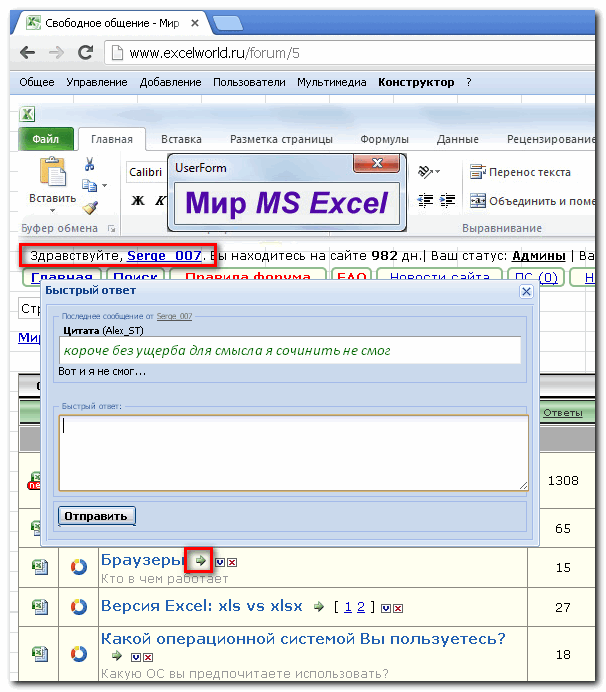Image resolution: width=606 pixels, height=692 pixels.
Task: Submit reply with the Отправить button
Action: click(x=97, y=516)
